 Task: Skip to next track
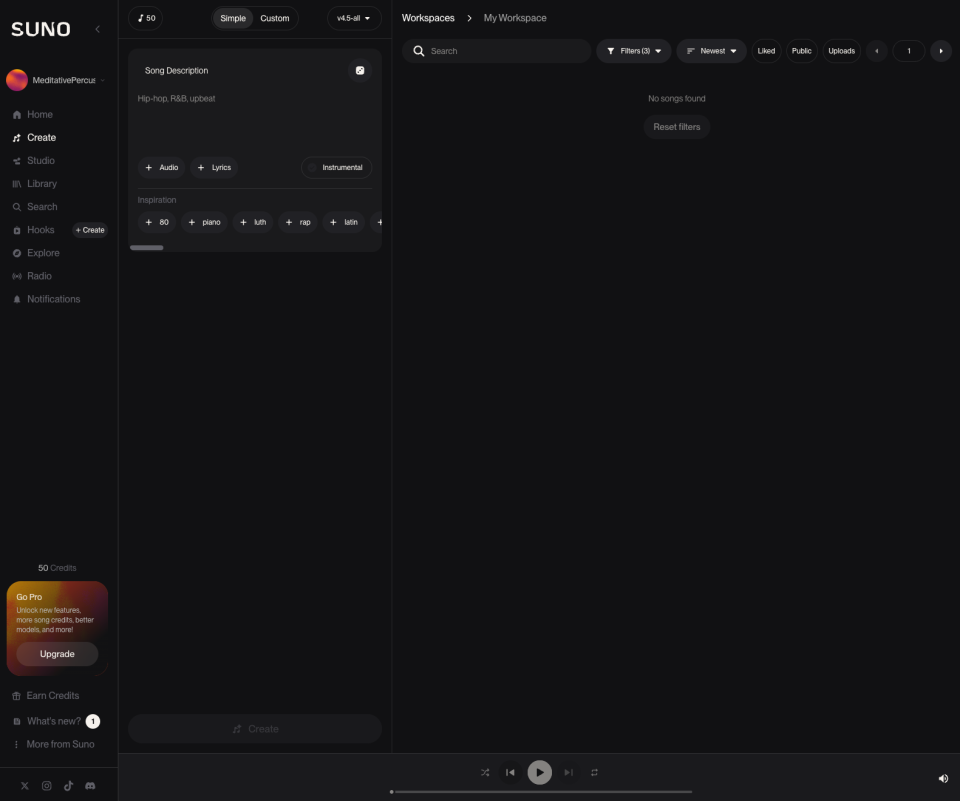coord(569,772)
